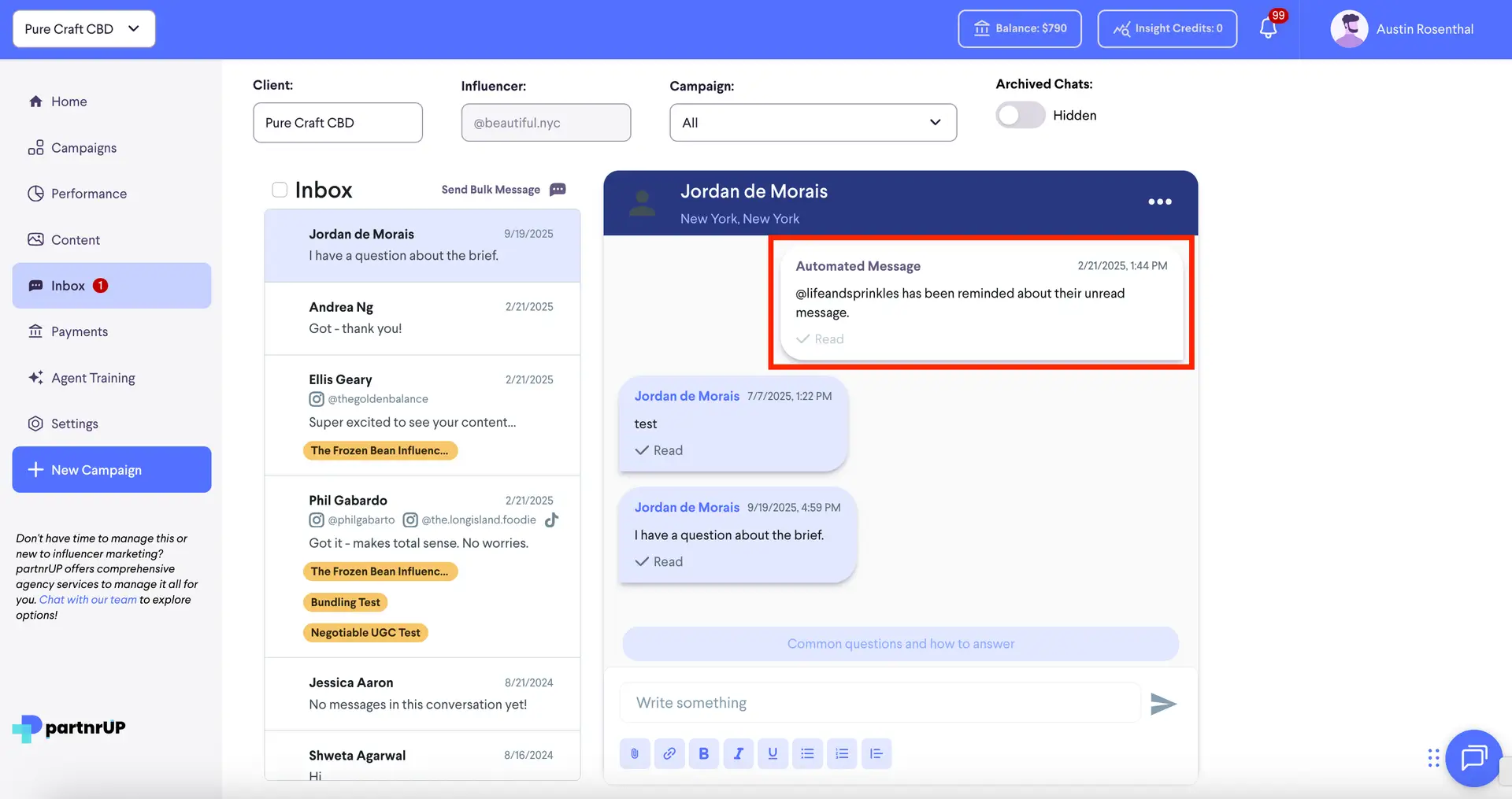Screen dimensions: 1512x799
Task: Insert a hyperlink via the link icon
Action: coord(669,753)
